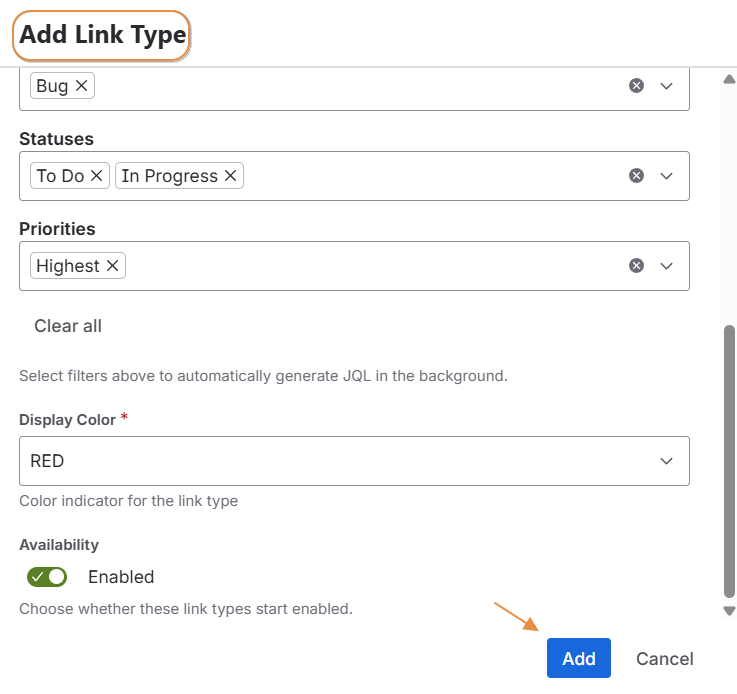Screen dimensions: 737x694
Task: Remove the Highest priority tag
Action: [x=113, y=266]
